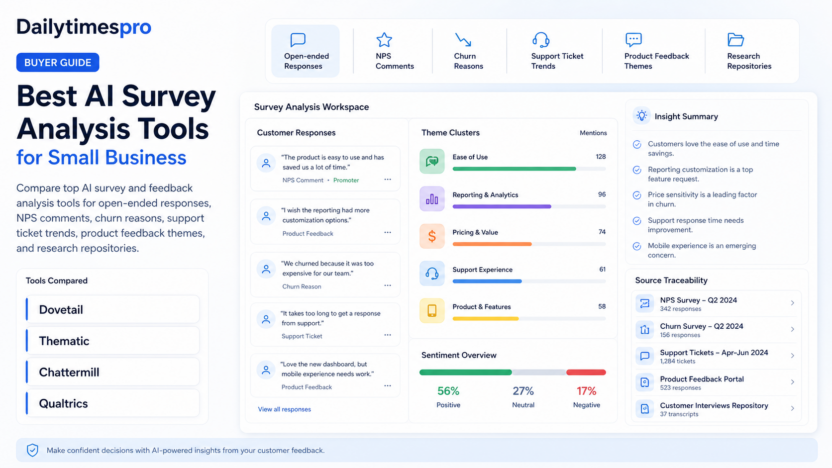This screenshot has height=468, width=832.
Task: Click the shield icon in the footer banner
Action: [32, 450]
